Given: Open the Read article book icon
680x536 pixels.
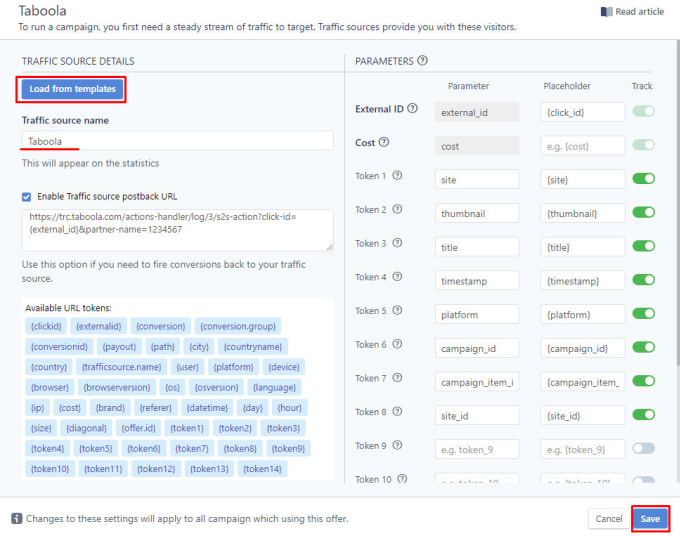Looking at the screenshot, I should click(x=606, y=12).
